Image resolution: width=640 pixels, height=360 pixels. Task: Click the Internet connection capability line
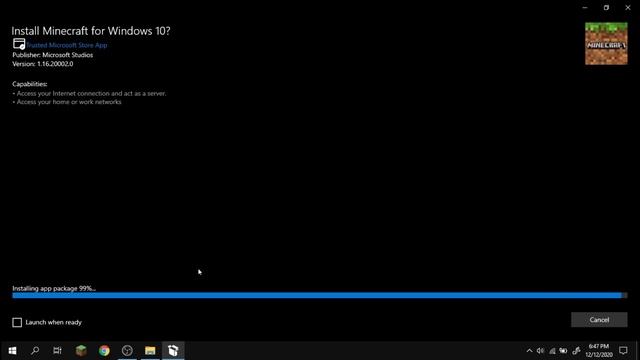pyautogui.click(x=89, y=93)
